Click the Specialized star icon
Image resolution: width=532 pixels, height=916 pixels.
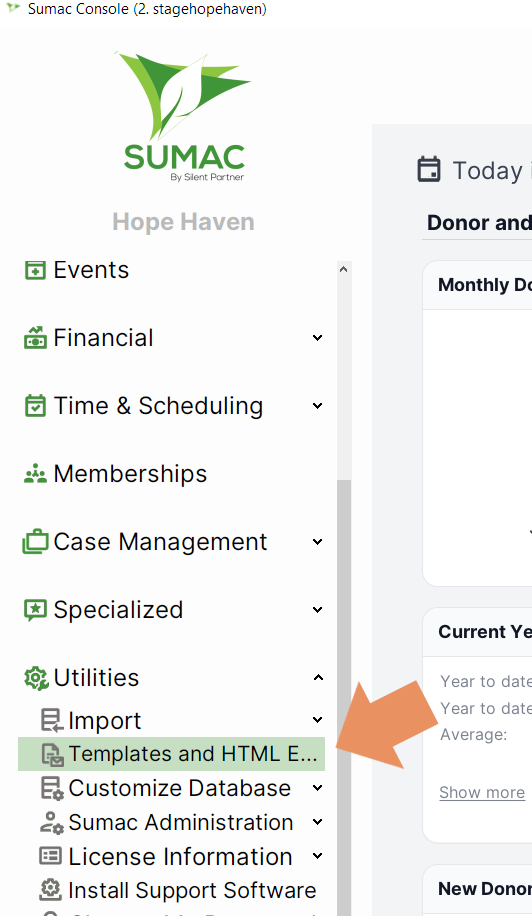[35, 610]
